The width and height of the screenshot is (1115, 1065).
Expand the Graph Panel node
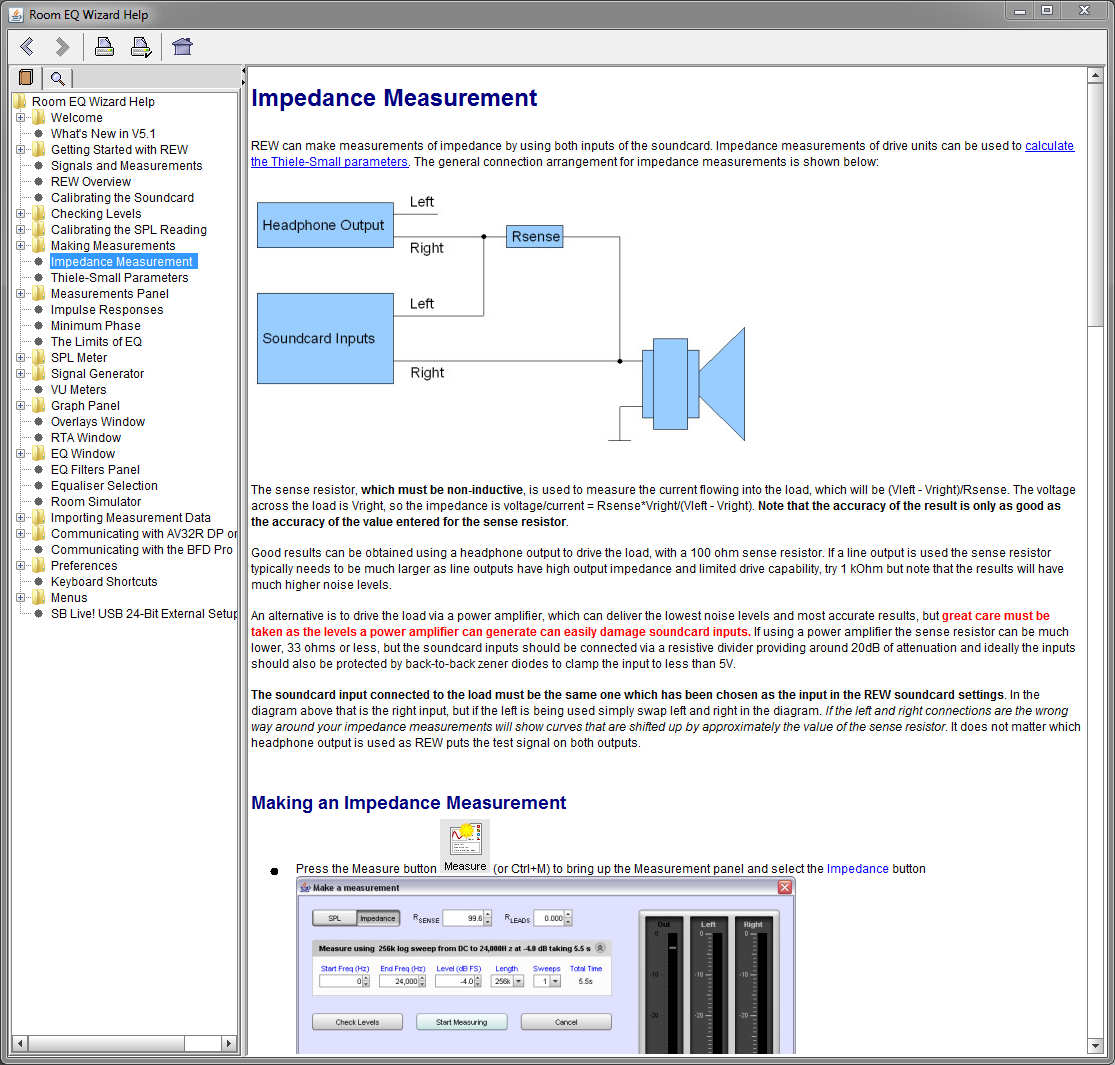(x=20, y=406)
